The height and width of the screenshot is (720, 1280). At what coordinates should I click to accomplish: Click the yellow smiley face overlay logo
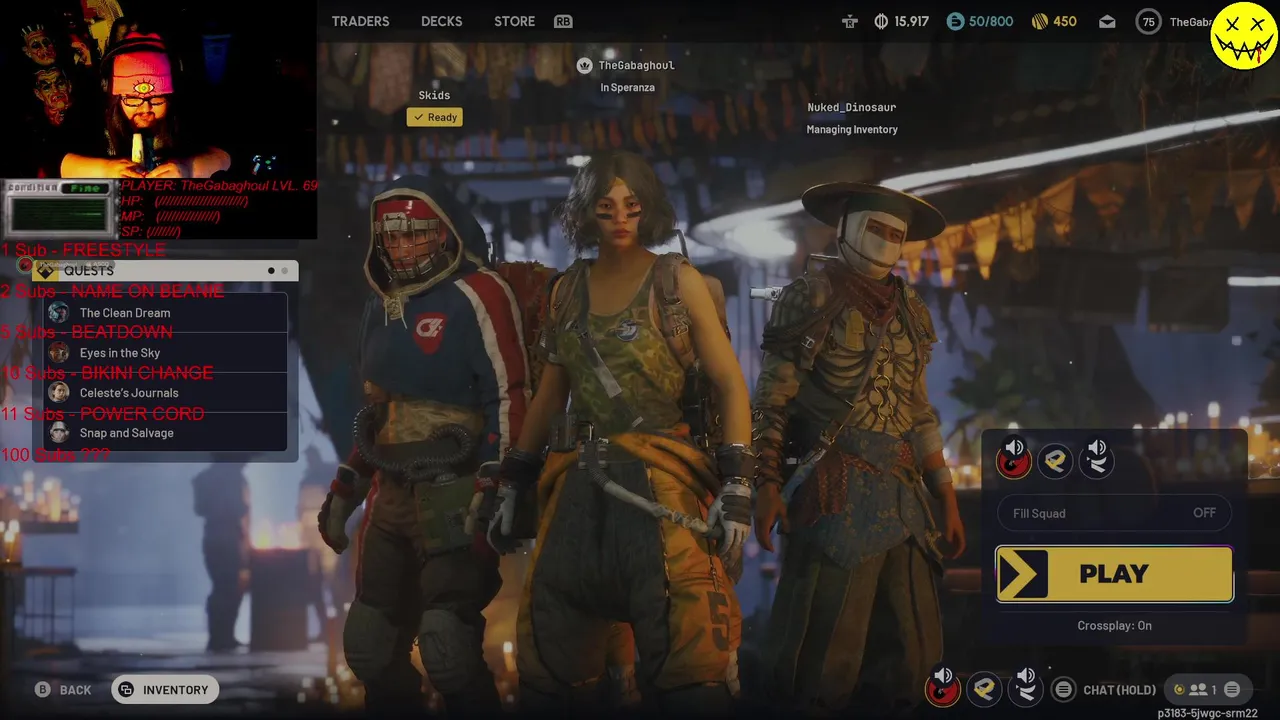tap(1243, 35)
